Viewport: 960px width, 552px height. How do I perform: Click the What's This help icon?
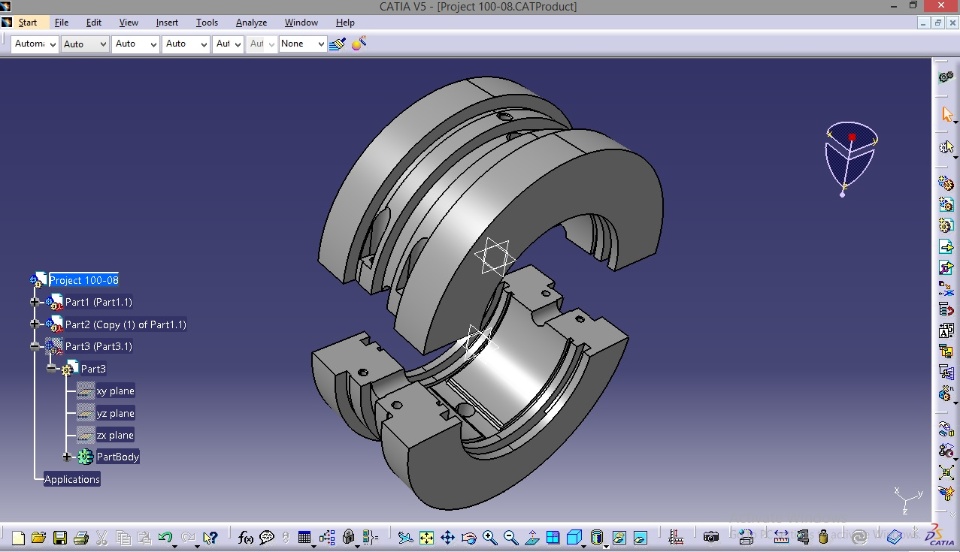pos(210,538)
